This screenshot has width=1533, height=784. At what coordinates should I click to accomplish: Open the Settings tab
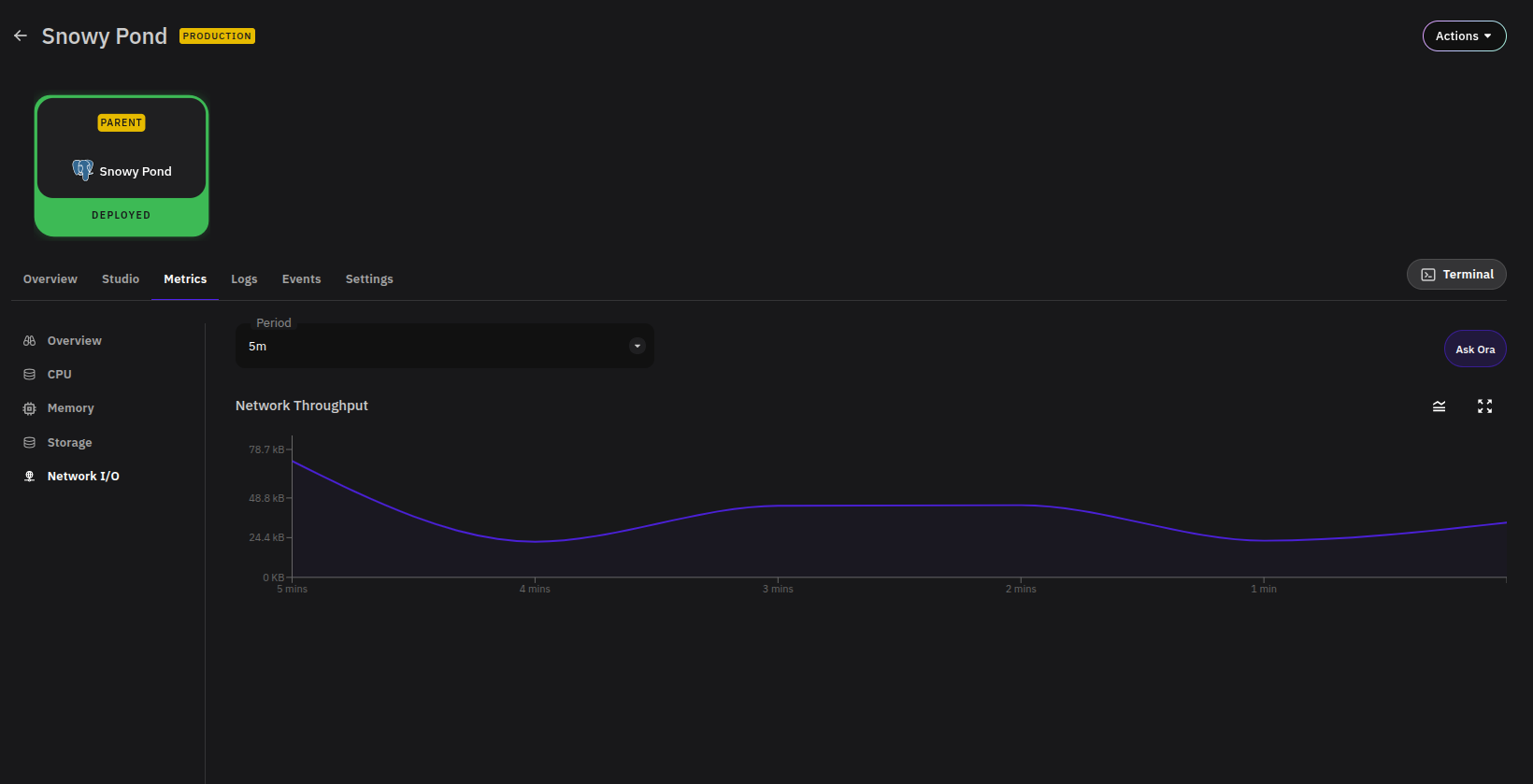pos(369,278)
